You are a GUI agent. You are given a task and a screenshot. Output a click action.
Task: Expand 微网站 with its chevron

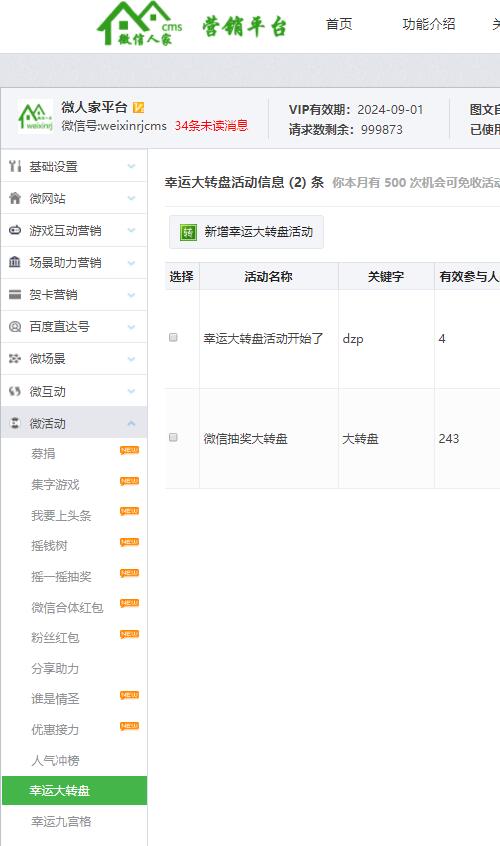(x=131, y=198)
